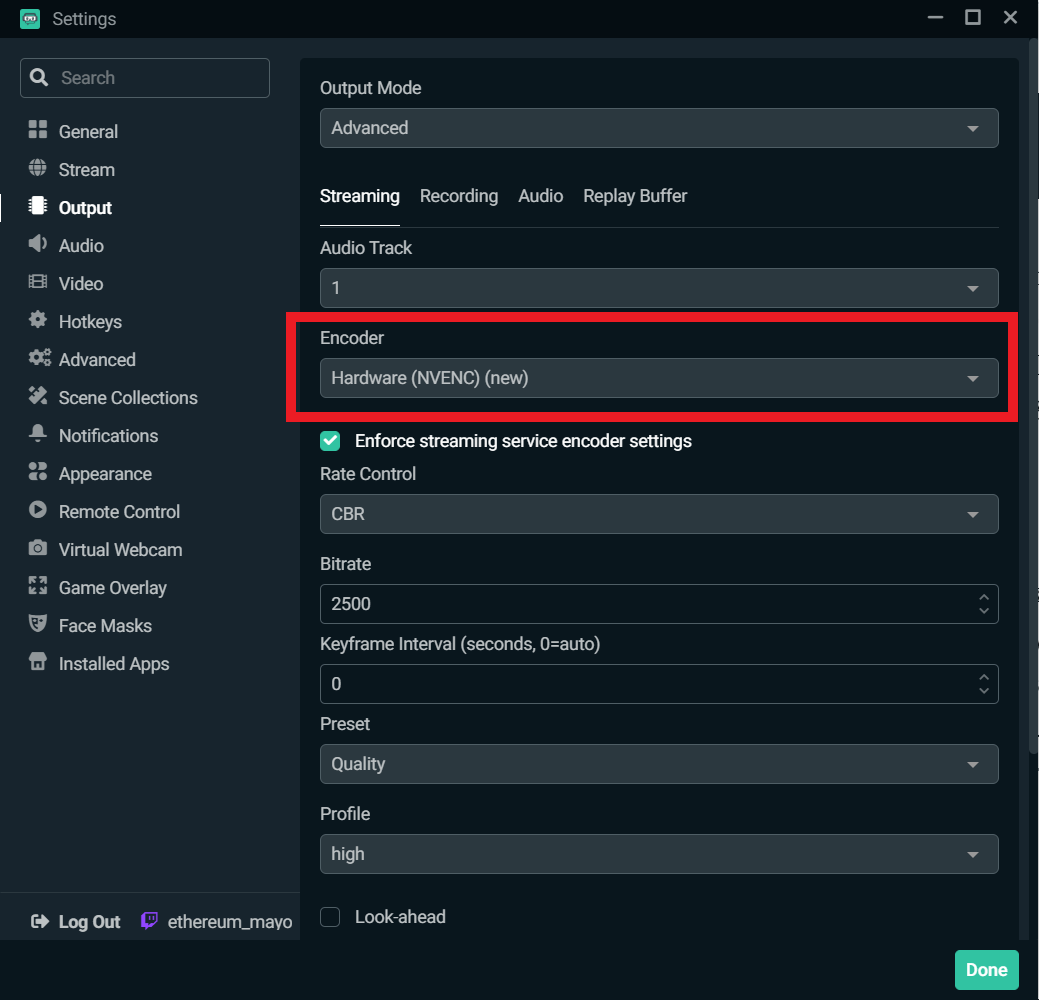Enable the Look-ahead checkbox
Screen dimensions: 1039x1000
point(330,917)
